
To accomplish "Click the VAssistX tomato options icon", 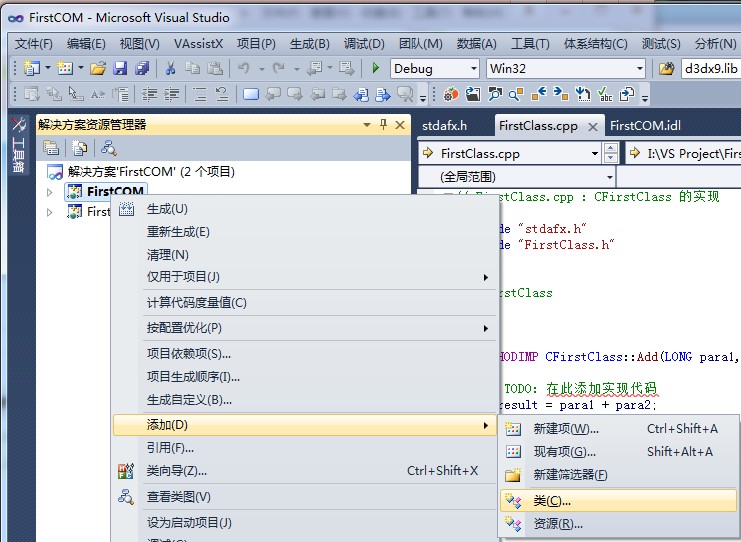I will pos(451,95).
